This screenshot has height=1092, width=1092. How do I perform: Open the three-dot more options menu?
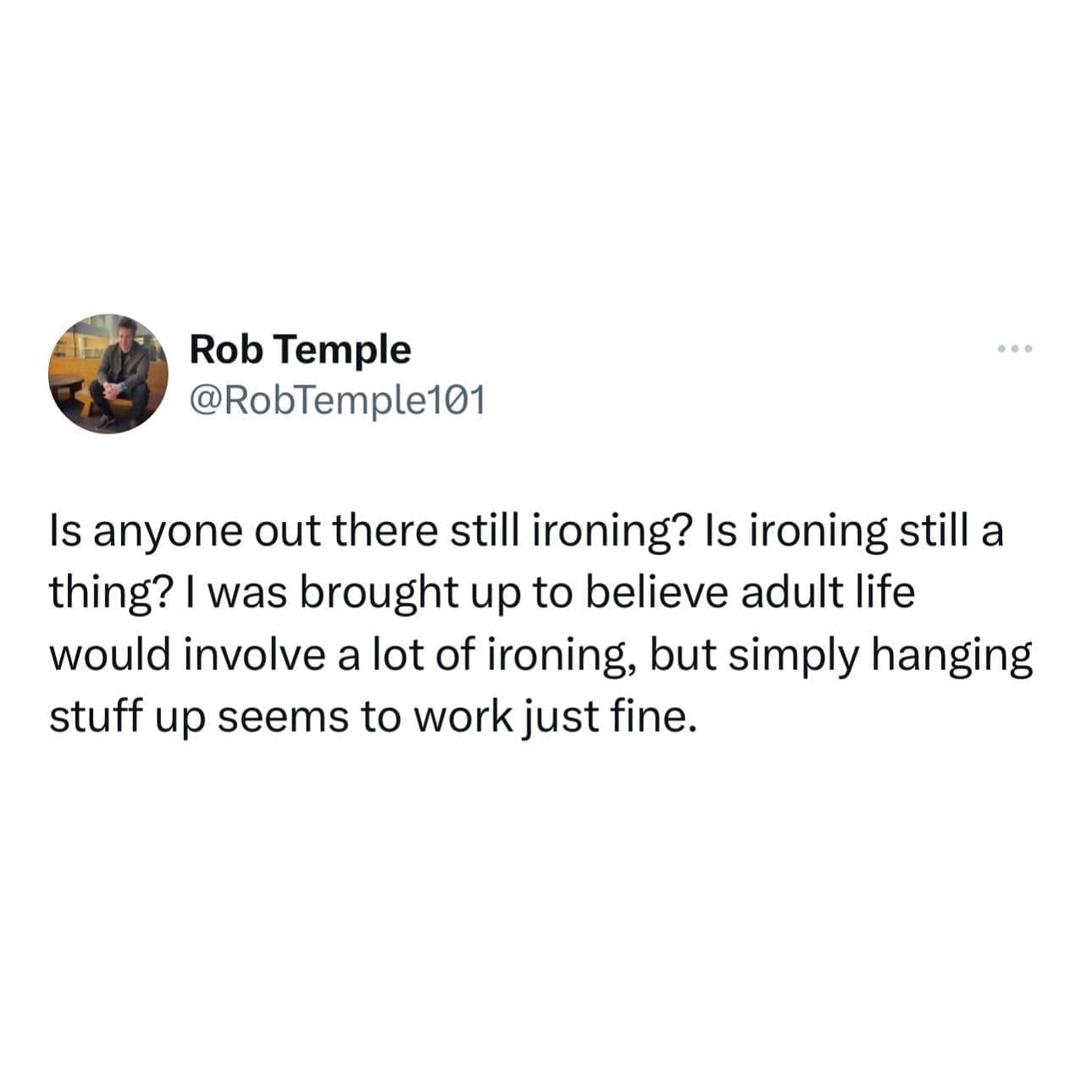[1016, 348]
